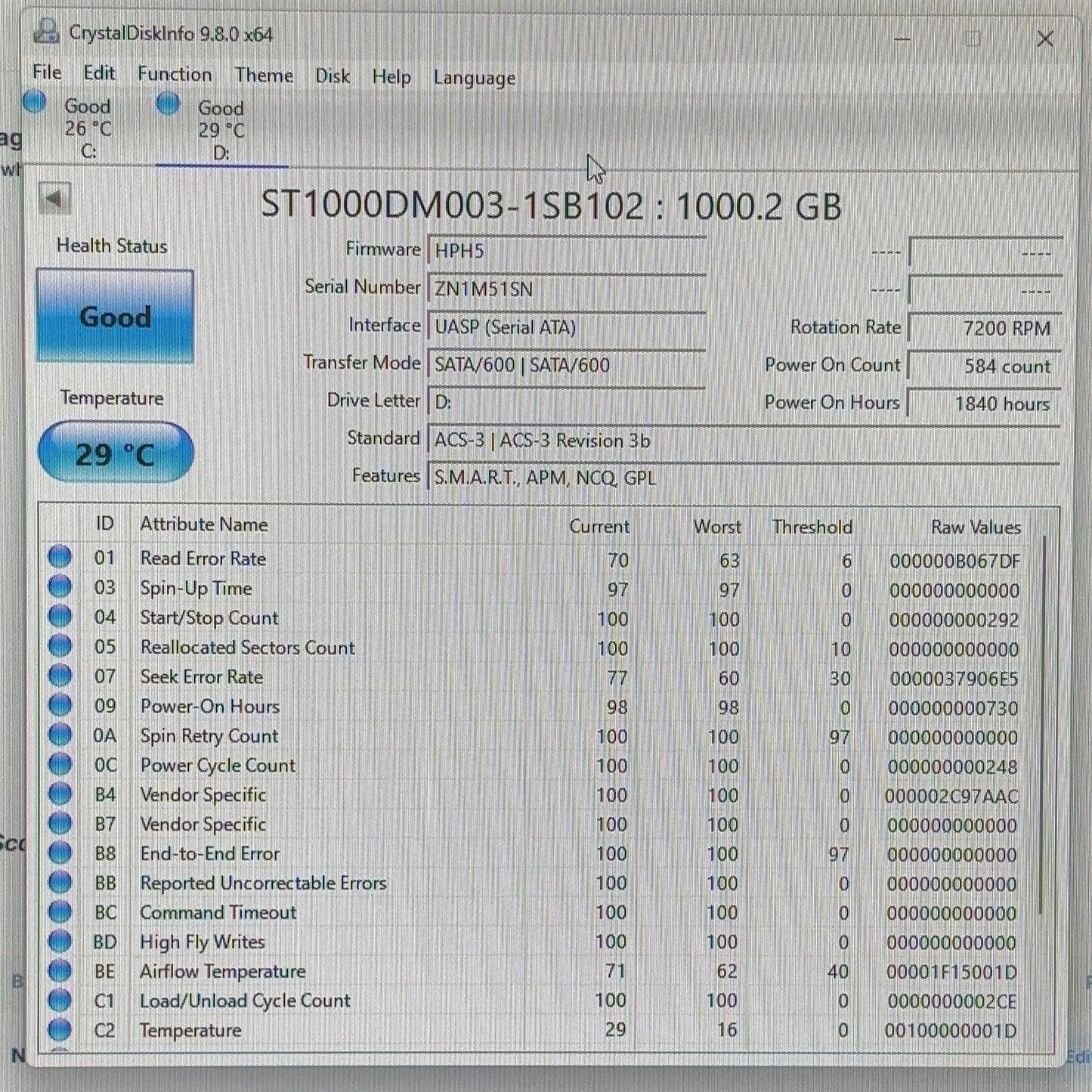Click the status orb for attribute B7
This screenshot has width=1092, height=1092.
pos(60,823)
